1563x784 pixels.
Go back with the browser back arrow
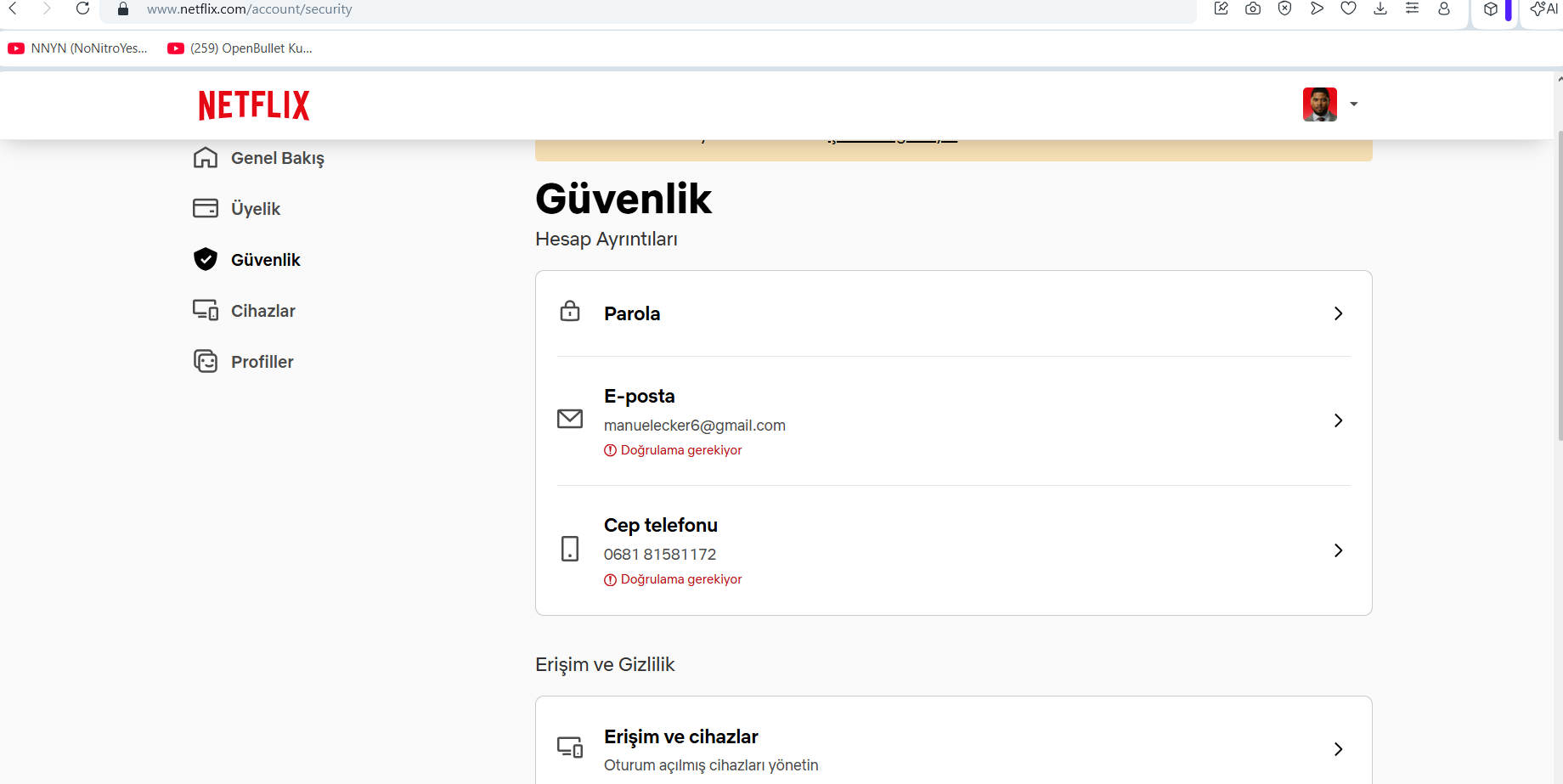14,8
